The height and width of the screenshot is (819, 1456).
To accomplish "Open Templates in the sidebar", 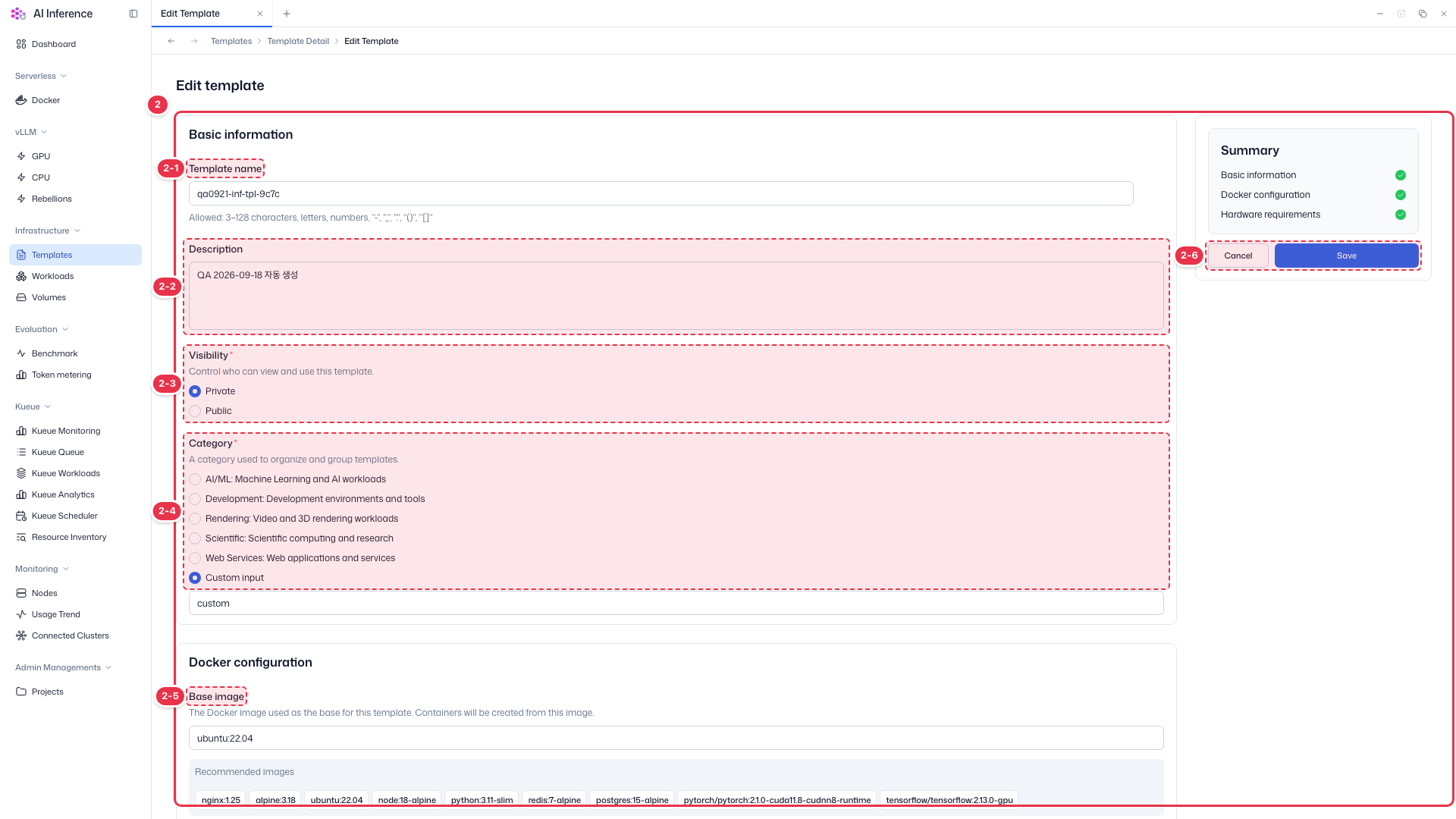I will (x=75, y=255).
